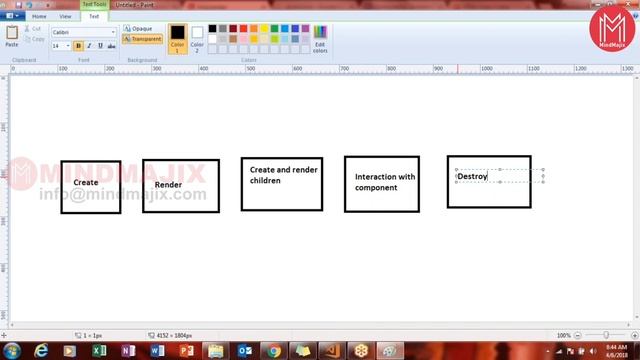Pick the yellow color swatch
This screenshot has width=640, height=360.
(x=264, y=28)
